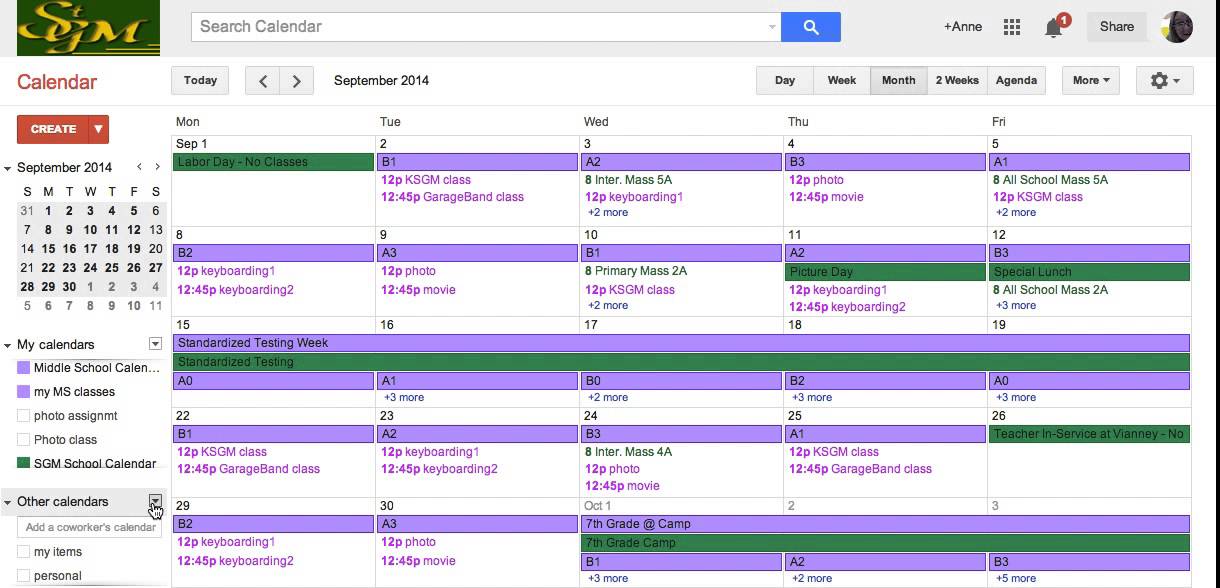
Task: Open My calendars options dropdown
Action: click(x=155, y=344)
